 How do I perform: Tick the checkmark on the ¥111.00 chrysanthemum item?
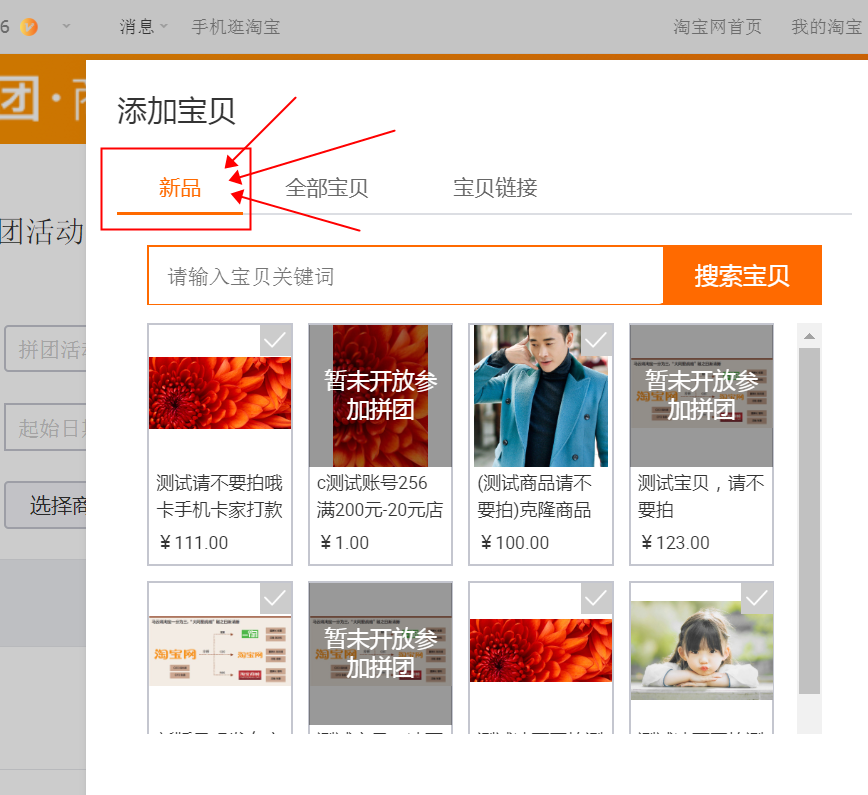point(275,340)
